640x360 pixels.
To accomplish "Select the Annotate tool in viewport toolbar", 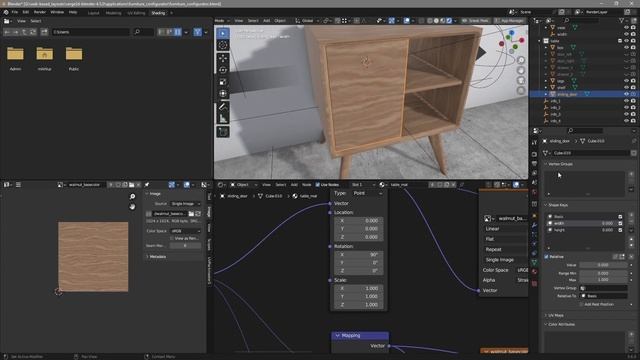I will (x=222, y=107).
